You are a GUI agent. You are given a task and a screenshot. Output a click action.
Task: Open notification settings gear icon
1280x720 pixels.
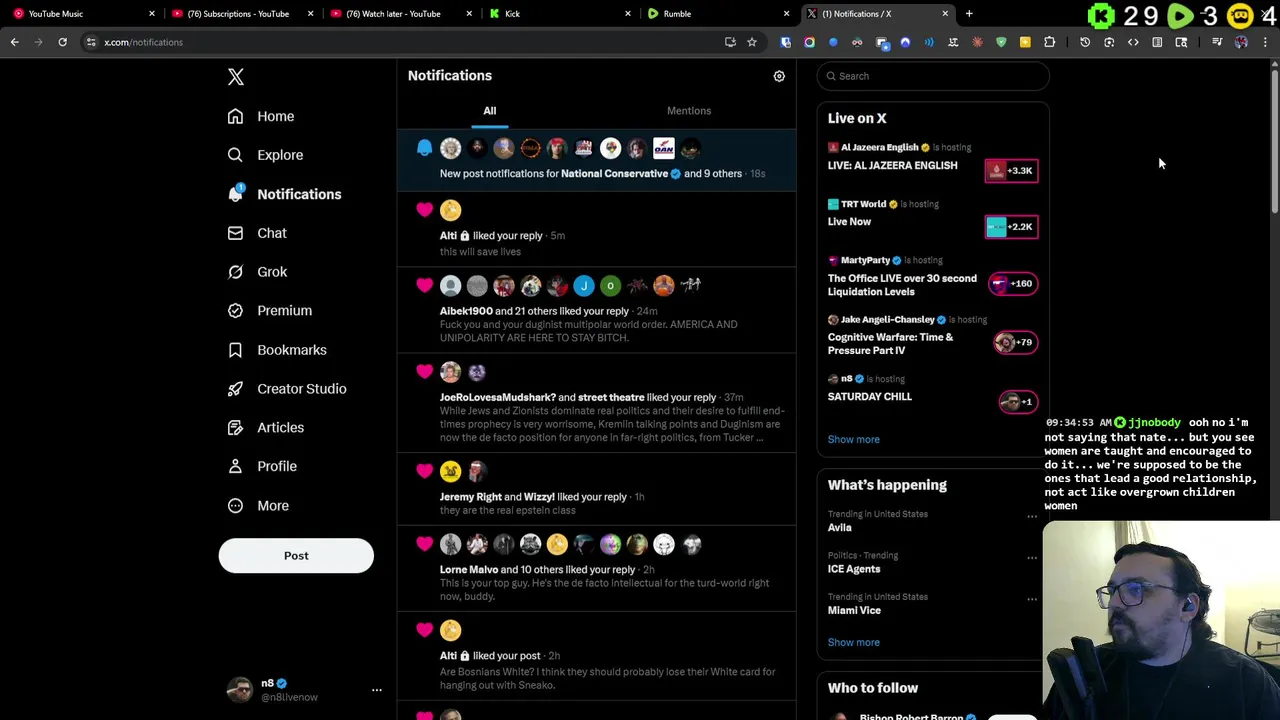click(x=779, y=76)
